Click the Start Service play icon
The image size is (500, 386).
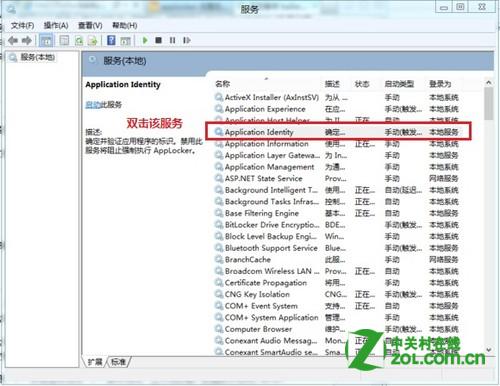tap(145, 40)
